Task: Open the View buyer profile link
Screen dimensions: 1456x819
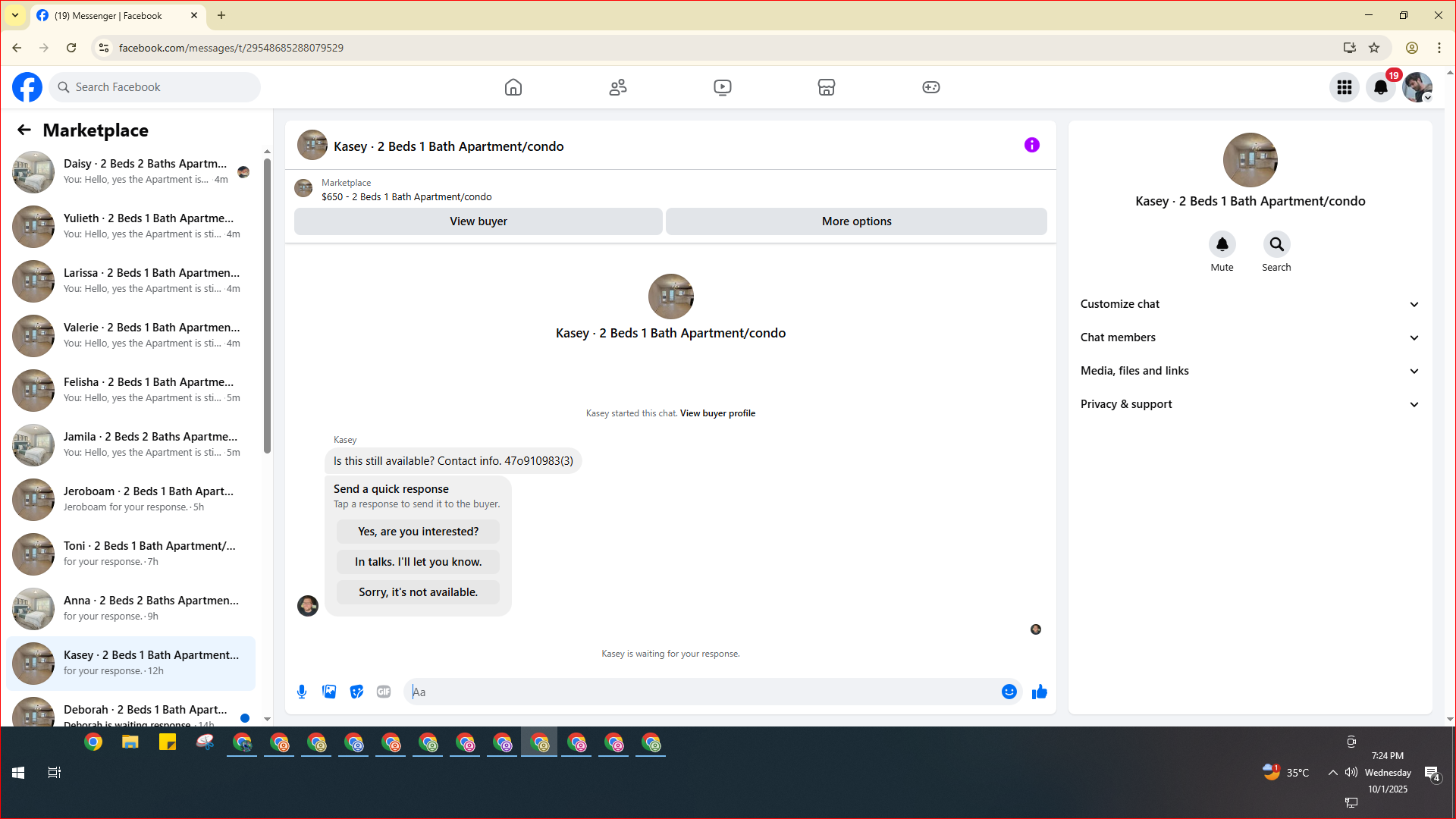Action: 717,413
